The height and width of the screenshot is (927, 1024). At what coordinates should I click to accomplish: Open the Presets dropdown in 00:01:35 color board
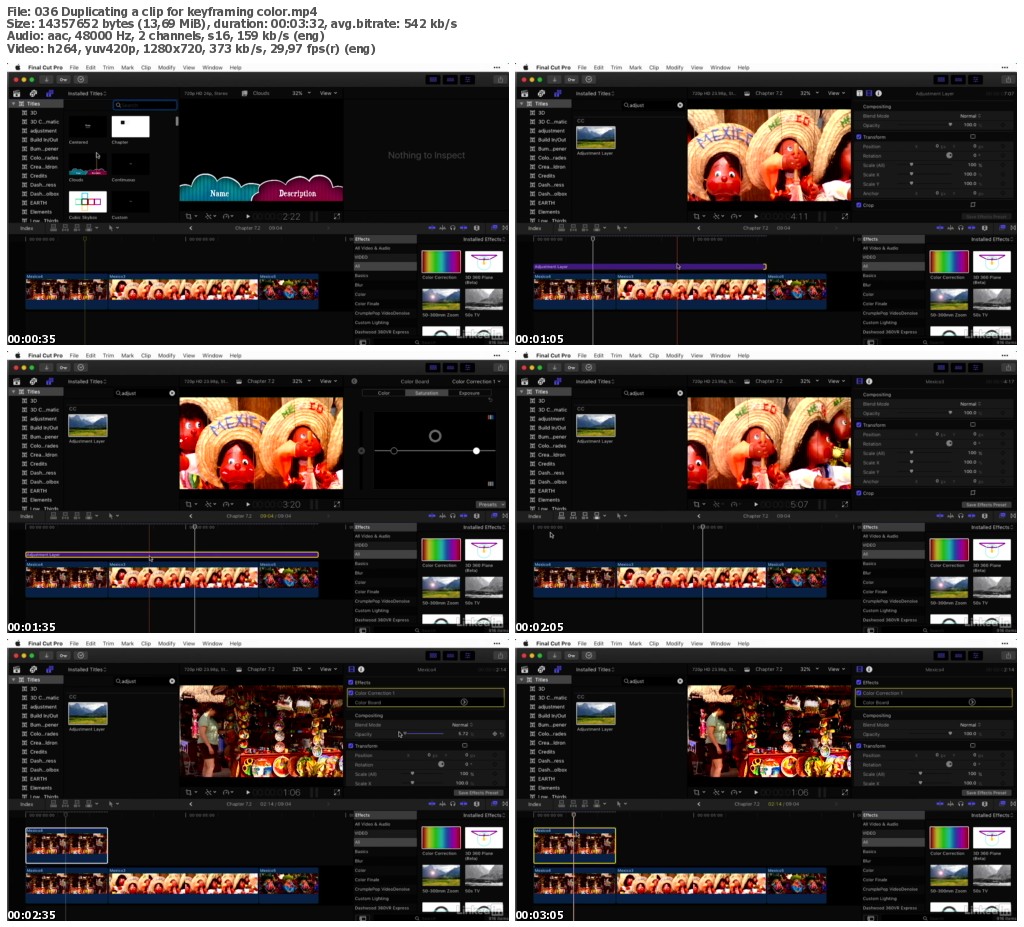click(x=490, y=504)
